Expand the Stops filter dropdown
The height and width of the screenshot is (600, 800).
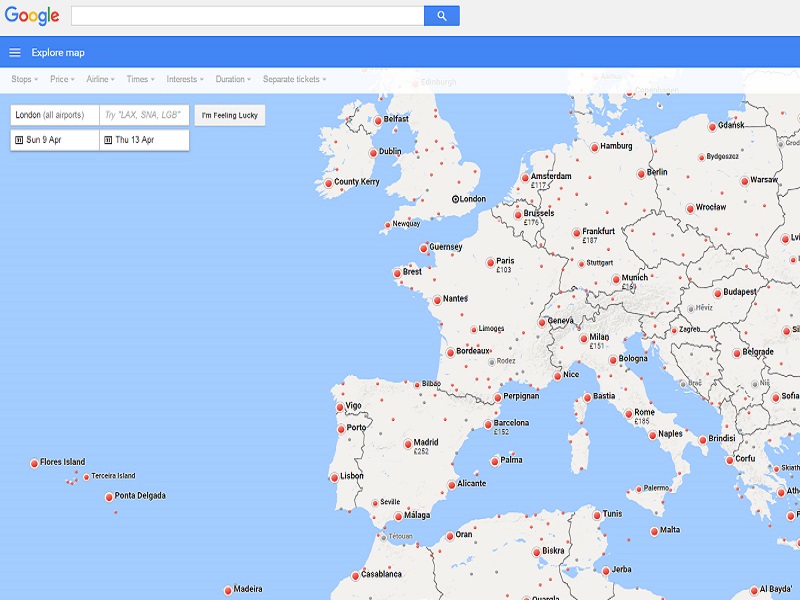24,79
